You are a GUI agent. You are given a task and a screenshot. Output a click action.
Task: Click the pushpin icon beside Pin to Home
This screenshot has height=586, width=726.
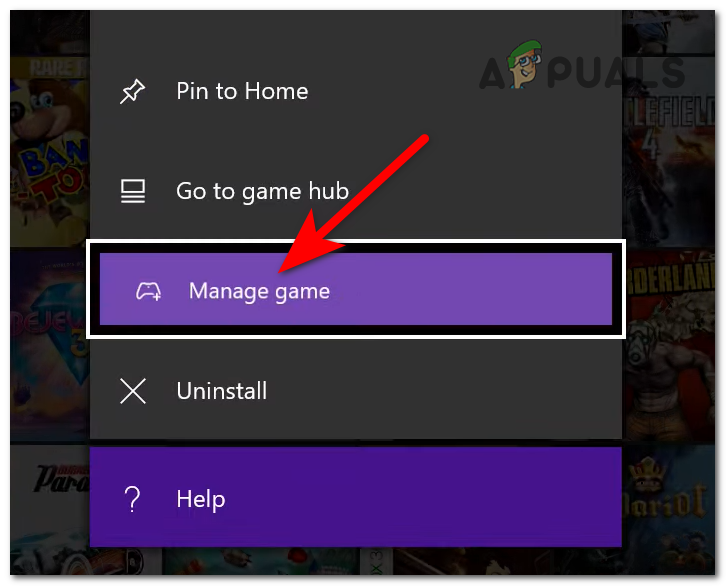(x=132, y=91)
